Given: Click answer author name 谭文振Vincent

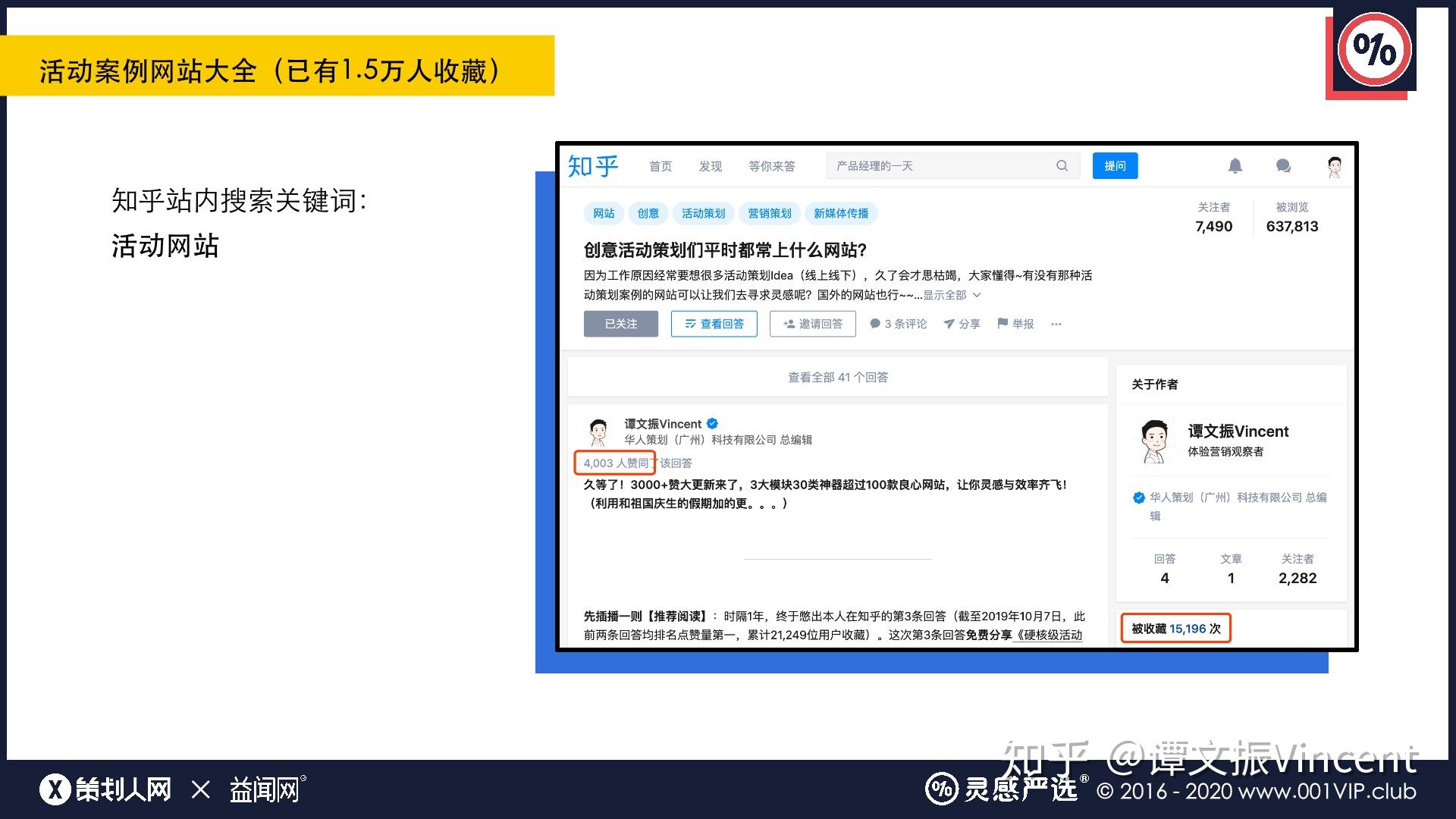Looking at the screenshot, I should (x=663, y=424).
